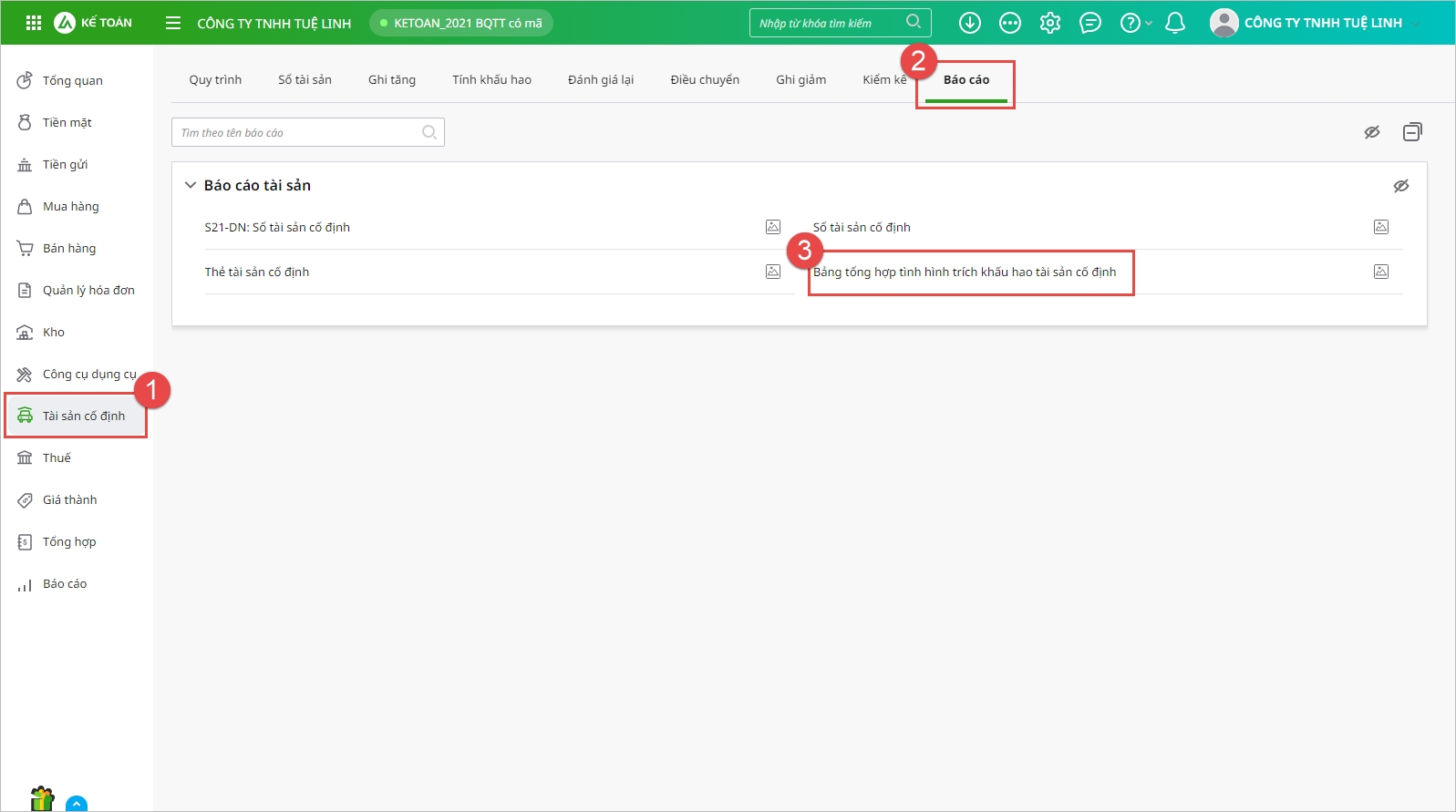
Task: Preview image for Thẻ tài sản cố định
Action: point(773,272)
